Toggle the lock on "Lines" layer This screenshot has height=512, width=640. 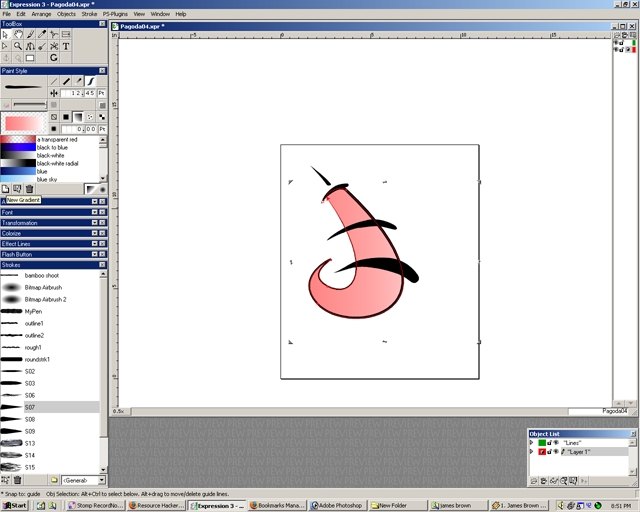(x=549, y=443)
